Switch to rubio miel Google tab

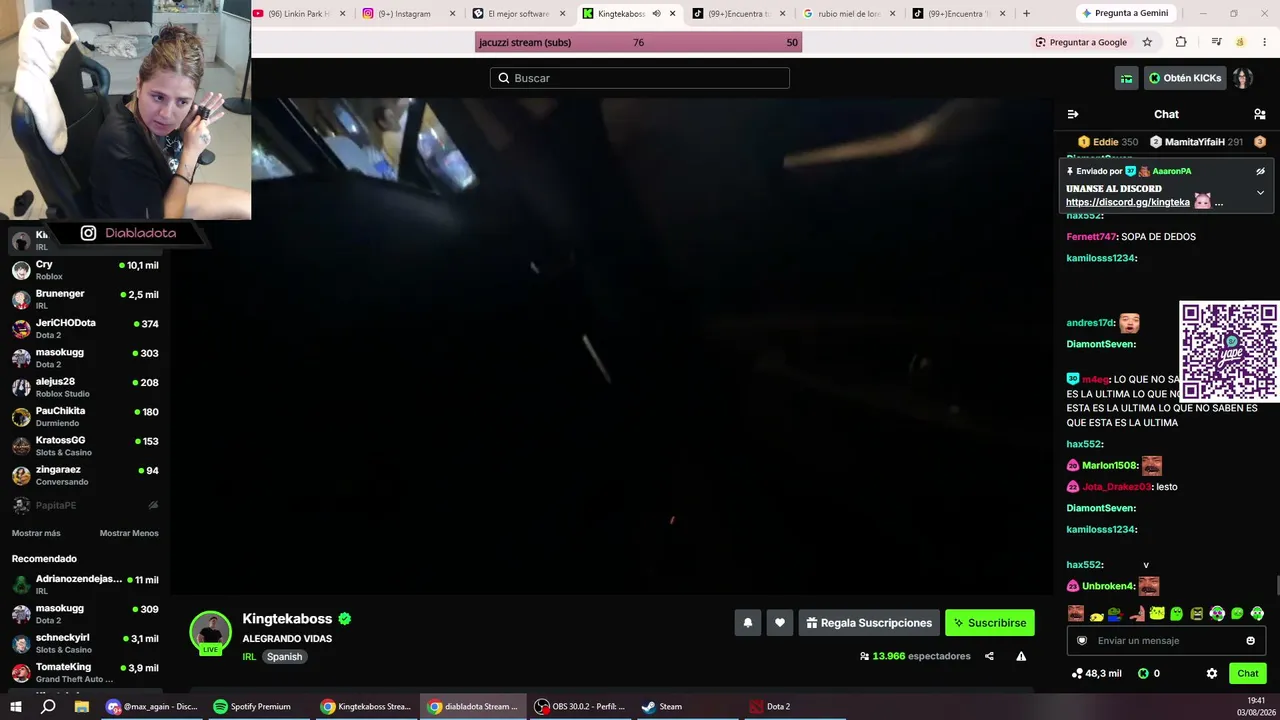point(848,14)
